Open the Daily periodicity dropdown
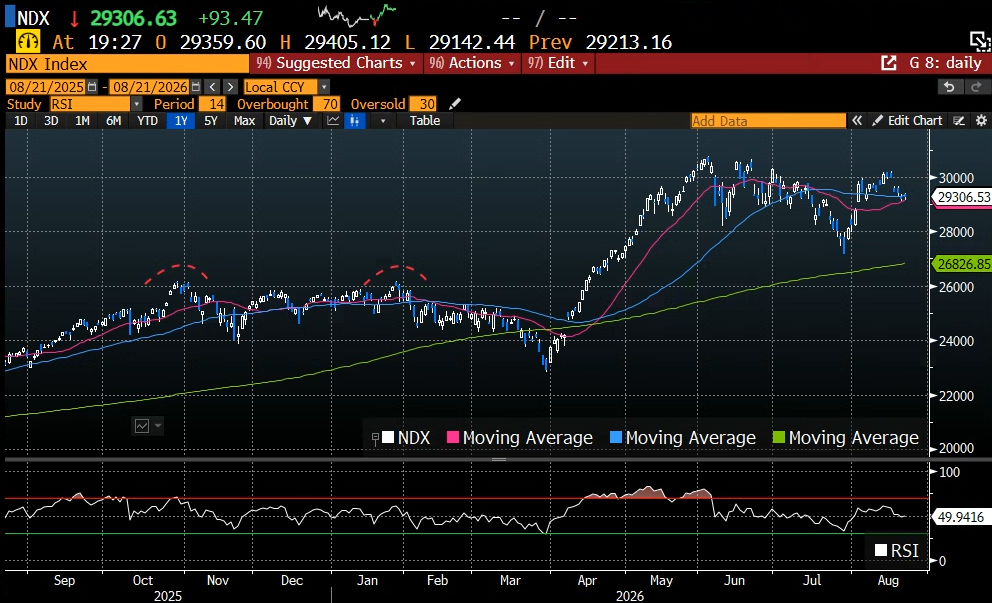Screen dimensions: 992x603 [290, 121]
